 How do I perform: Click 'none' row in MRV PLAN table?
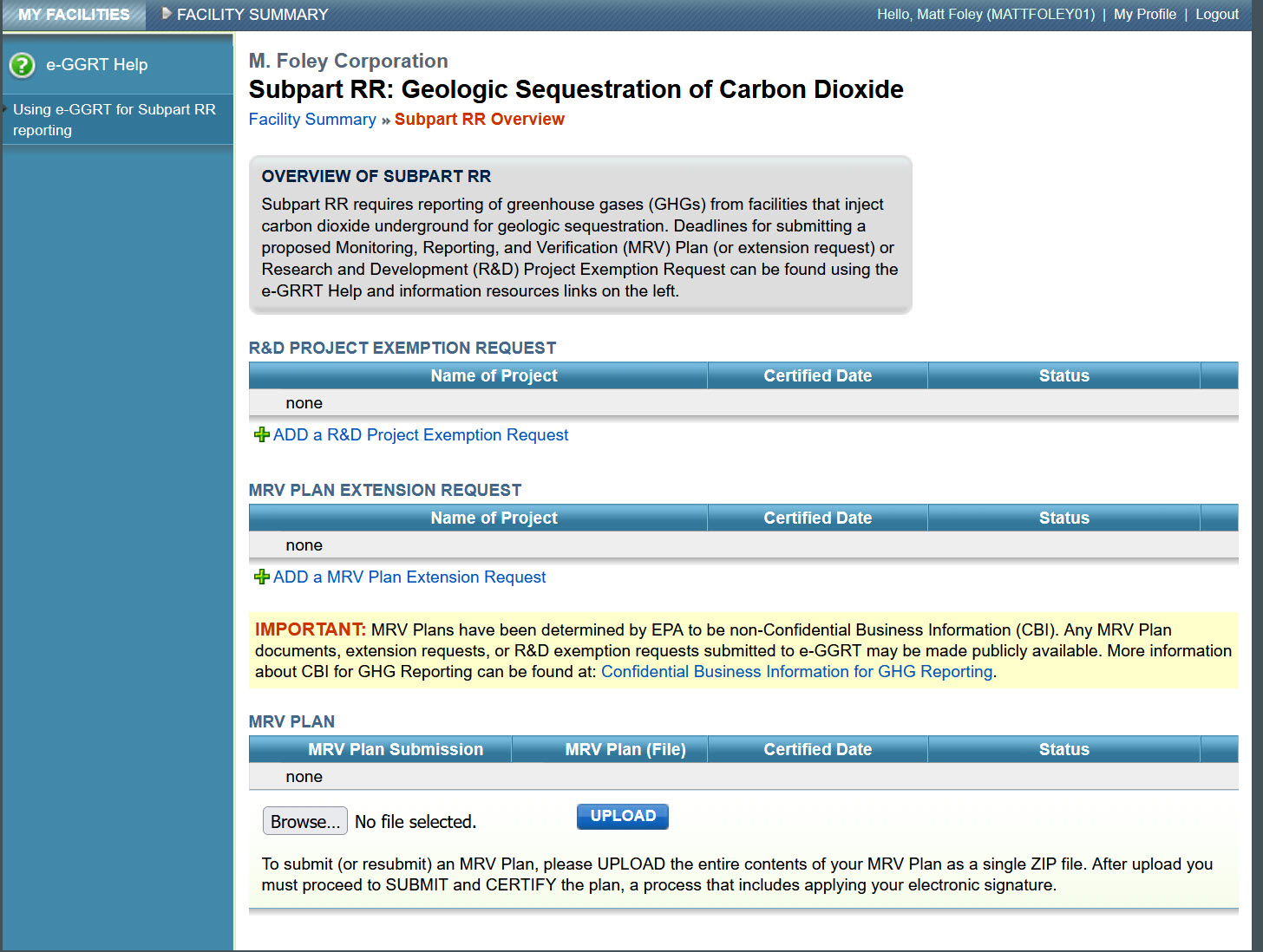pos(743,777)
